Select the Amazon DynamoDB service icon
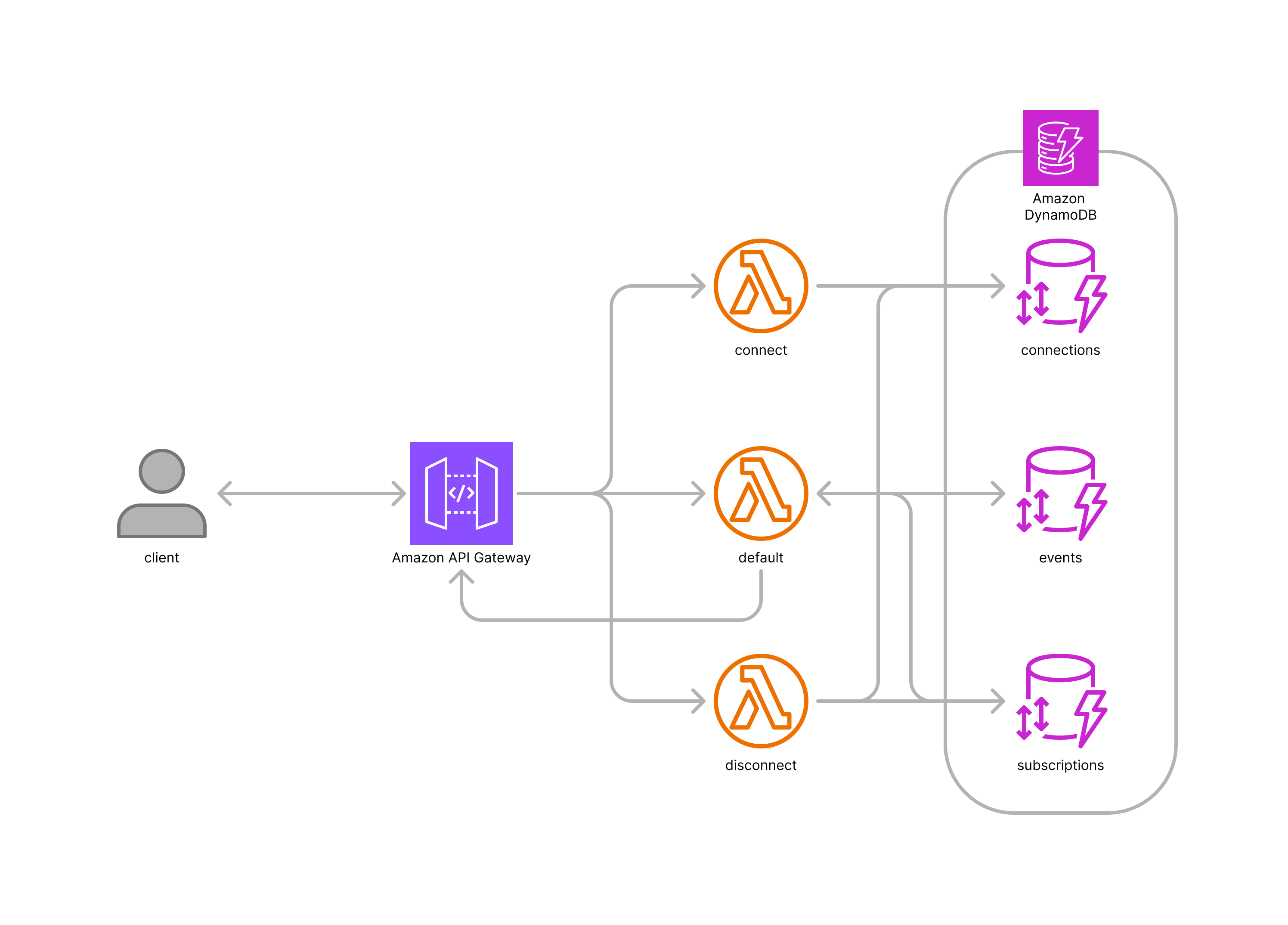 tap(1060, 148)
